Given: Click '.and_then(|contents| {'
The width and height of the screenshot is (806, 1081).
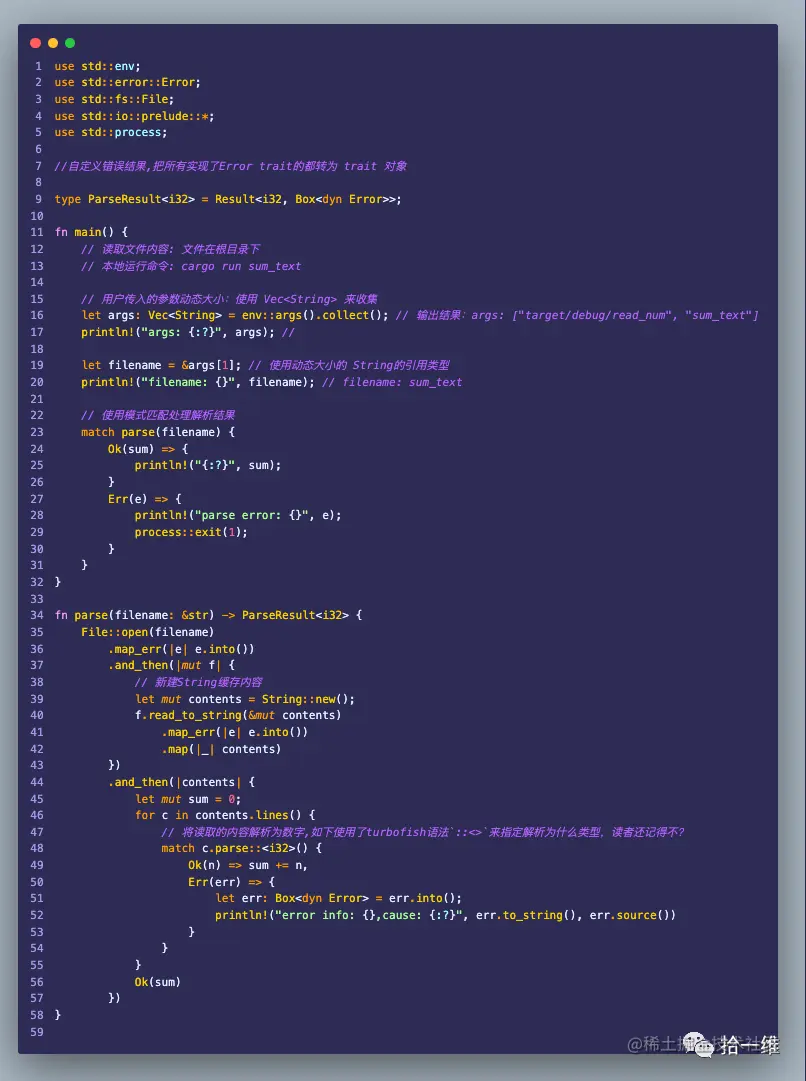Looking at the screenshot, I should tap(181, 782).
